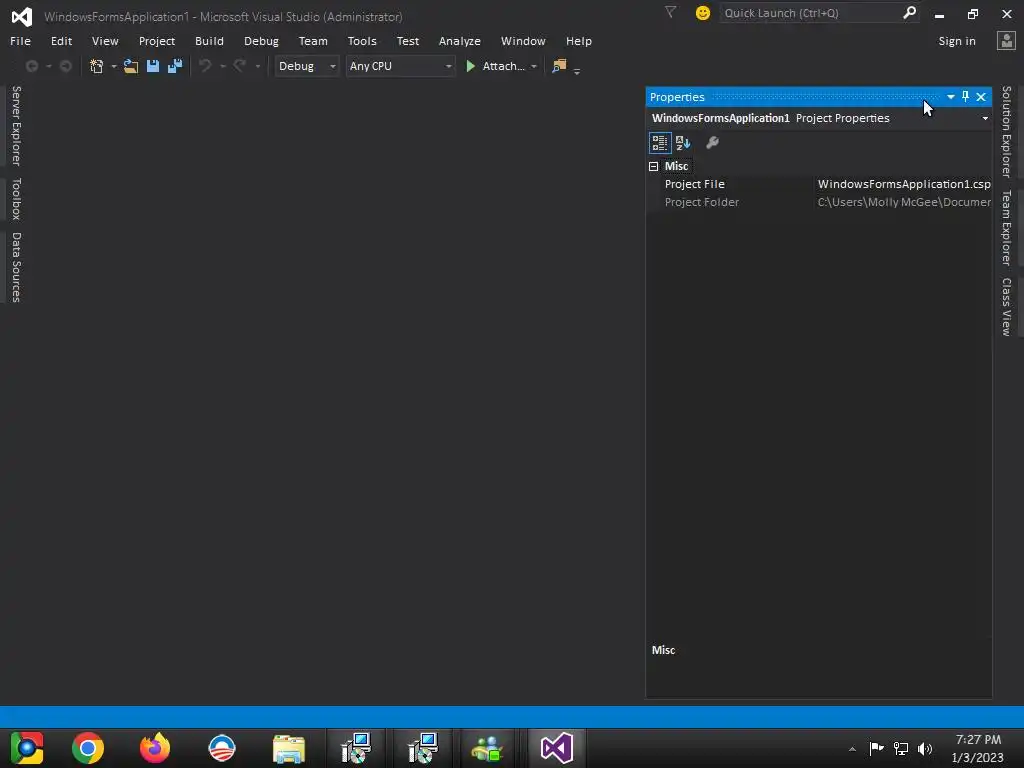Open the File menu

point(20,40)
